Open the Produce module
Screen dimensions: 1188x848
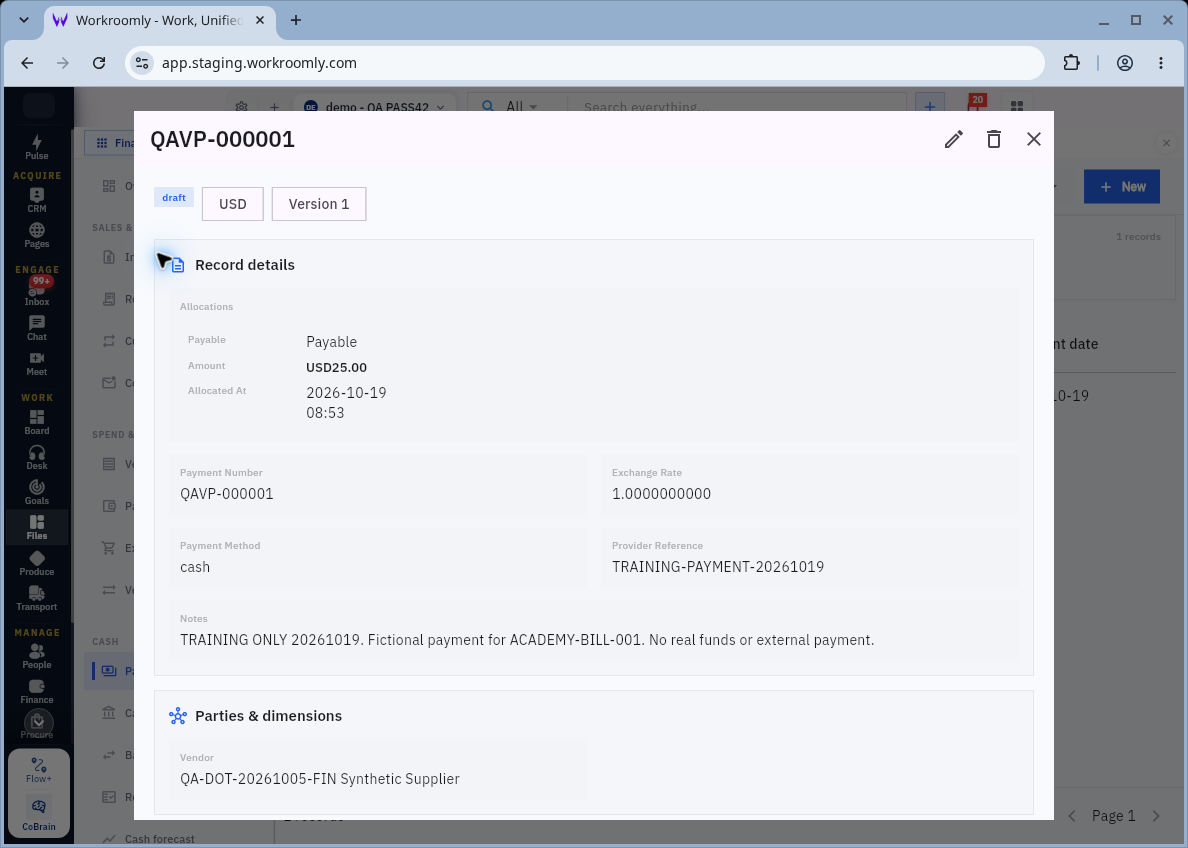pos(36,563)
